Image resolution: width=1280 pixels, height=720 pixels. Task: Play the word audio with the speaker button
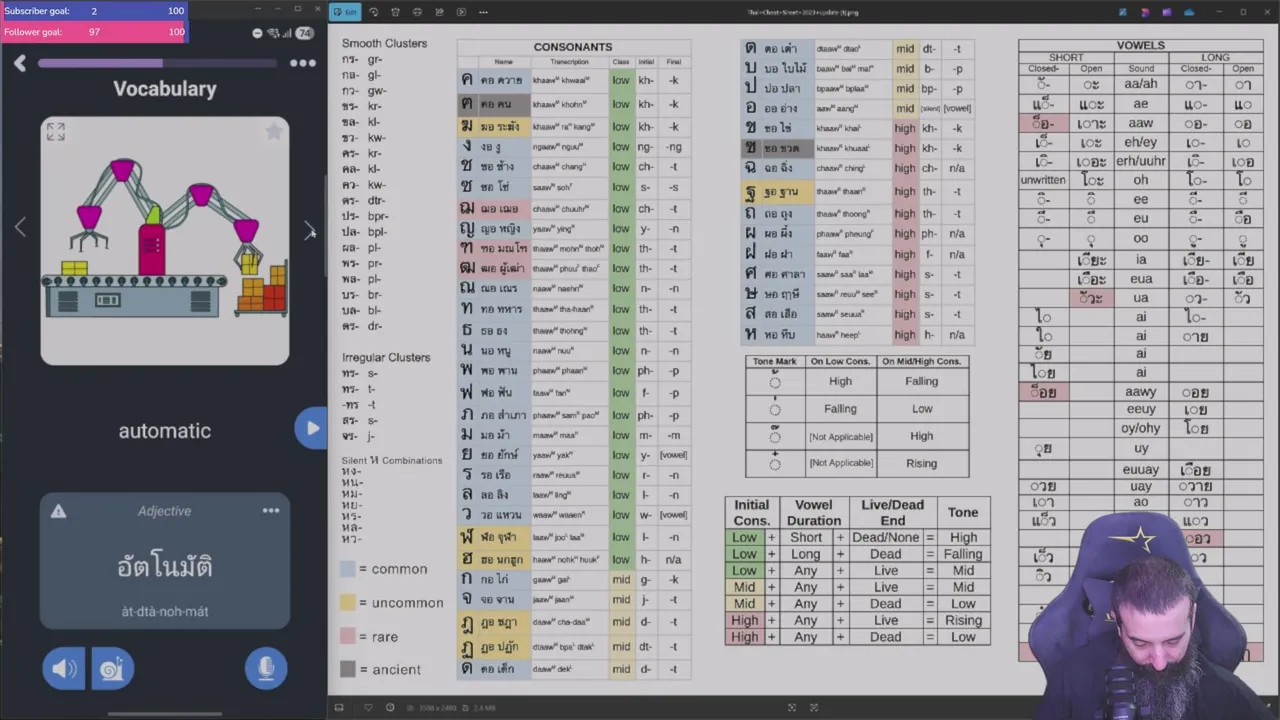[63, 668]
